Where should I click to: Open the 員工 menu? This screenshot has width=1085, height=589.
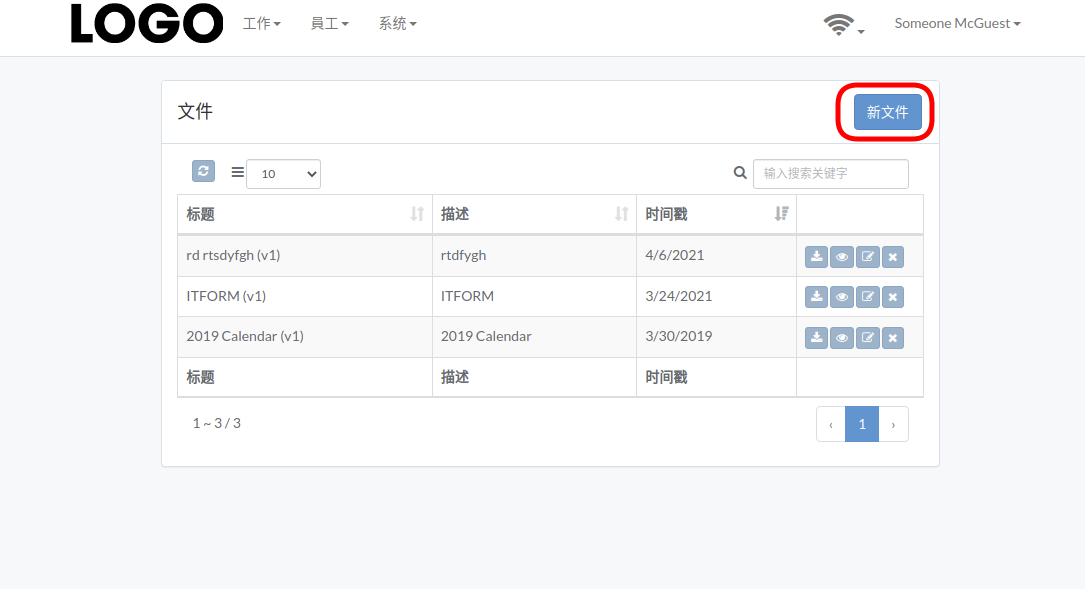tap(329, 24)
